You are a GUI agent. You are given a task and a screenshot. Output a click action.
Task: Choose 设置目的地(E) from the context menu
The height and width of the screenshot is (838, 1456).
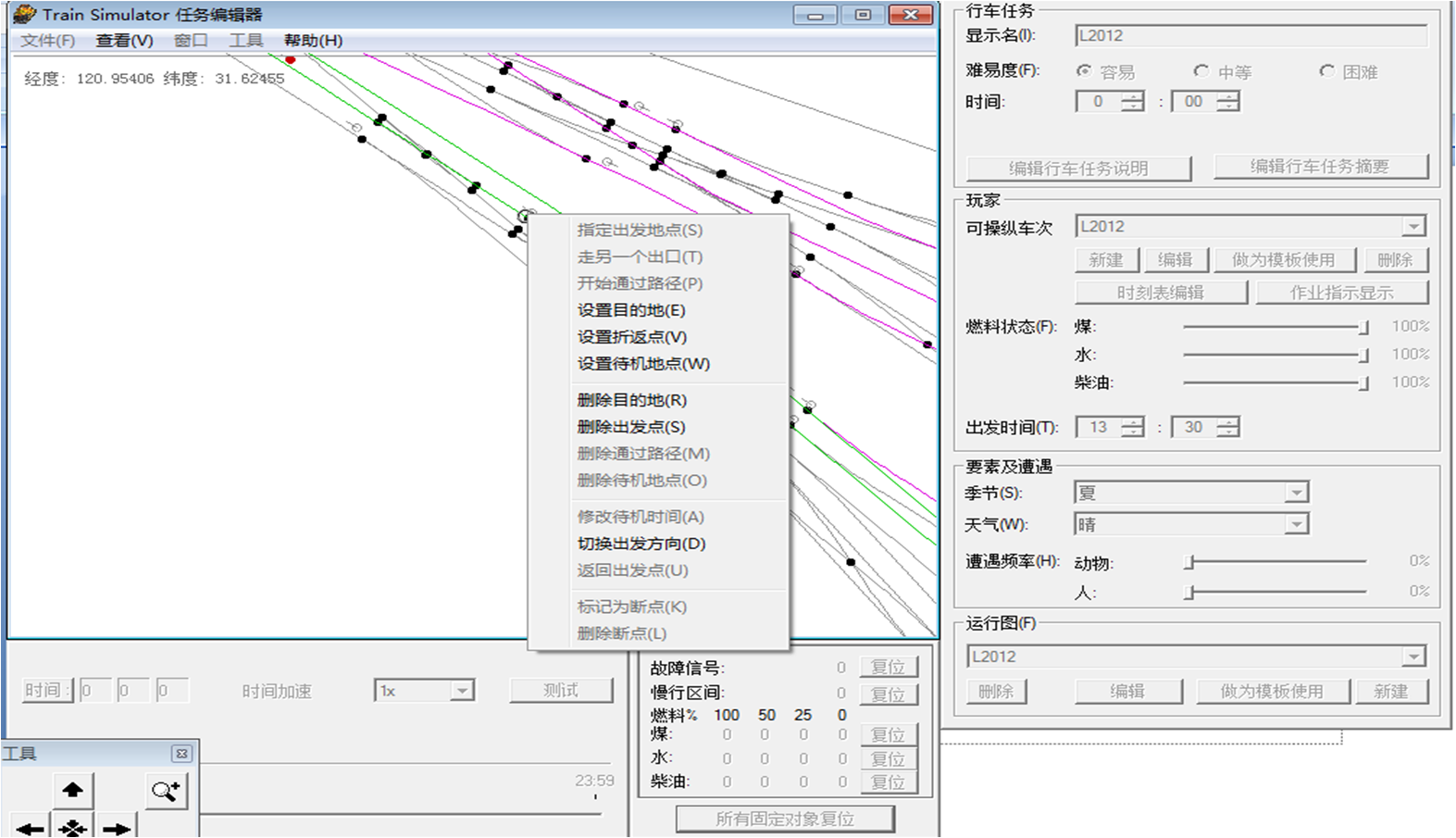point(631,310)
